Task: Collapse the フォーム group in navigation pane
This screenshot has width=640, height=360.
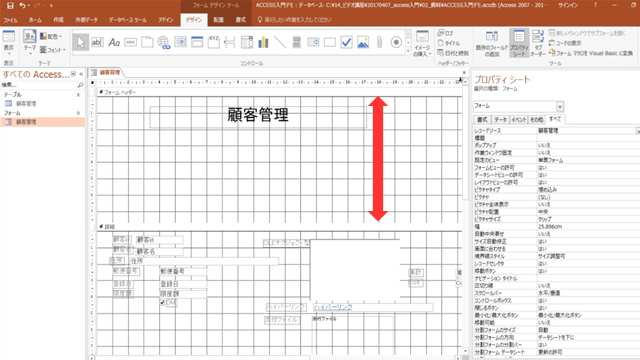Action: (78, 113)
